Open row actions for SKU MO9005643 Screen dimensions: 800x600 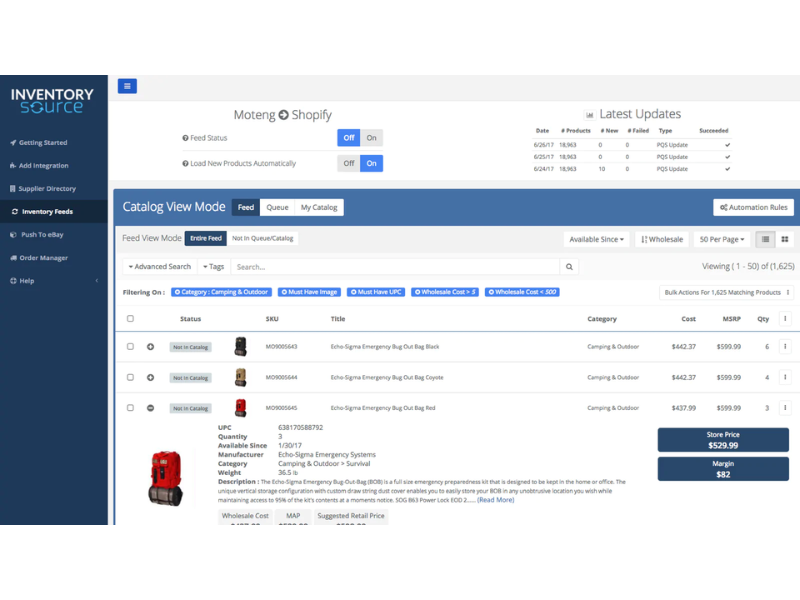785,346
